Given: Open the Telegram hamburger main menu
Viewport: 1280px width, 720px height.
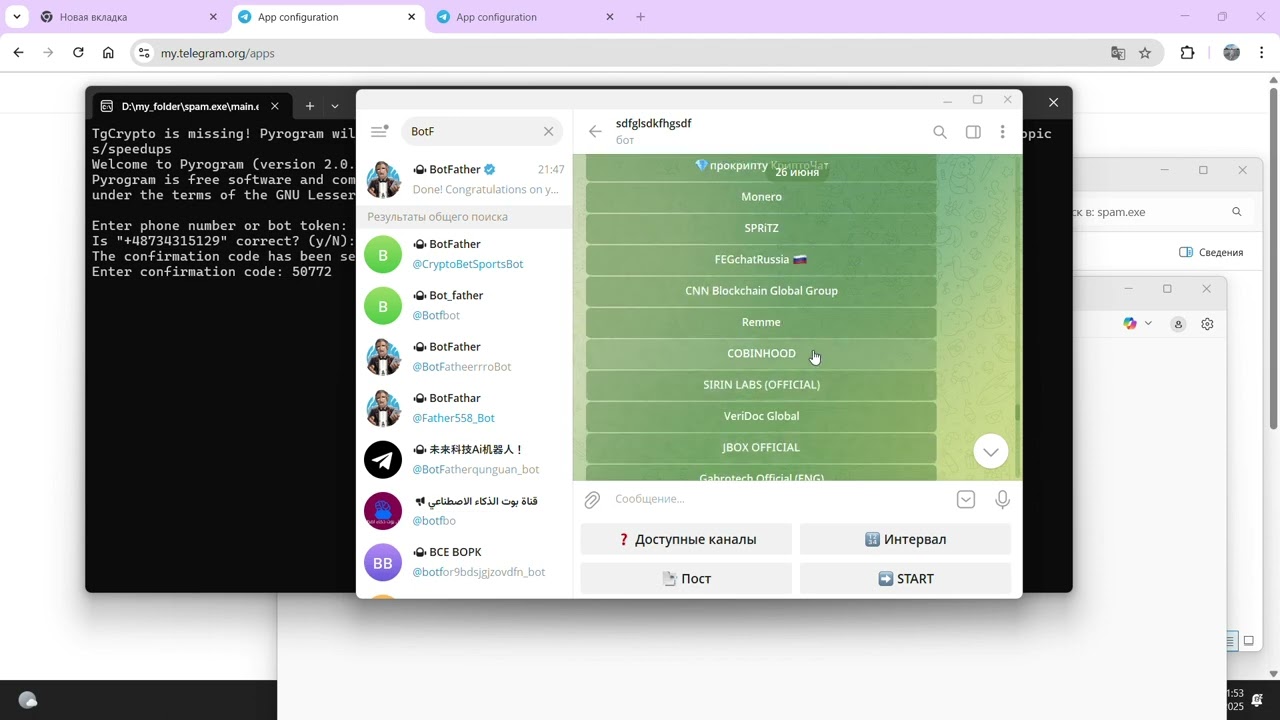Looking at the screenshot, I should pos(379,131).
